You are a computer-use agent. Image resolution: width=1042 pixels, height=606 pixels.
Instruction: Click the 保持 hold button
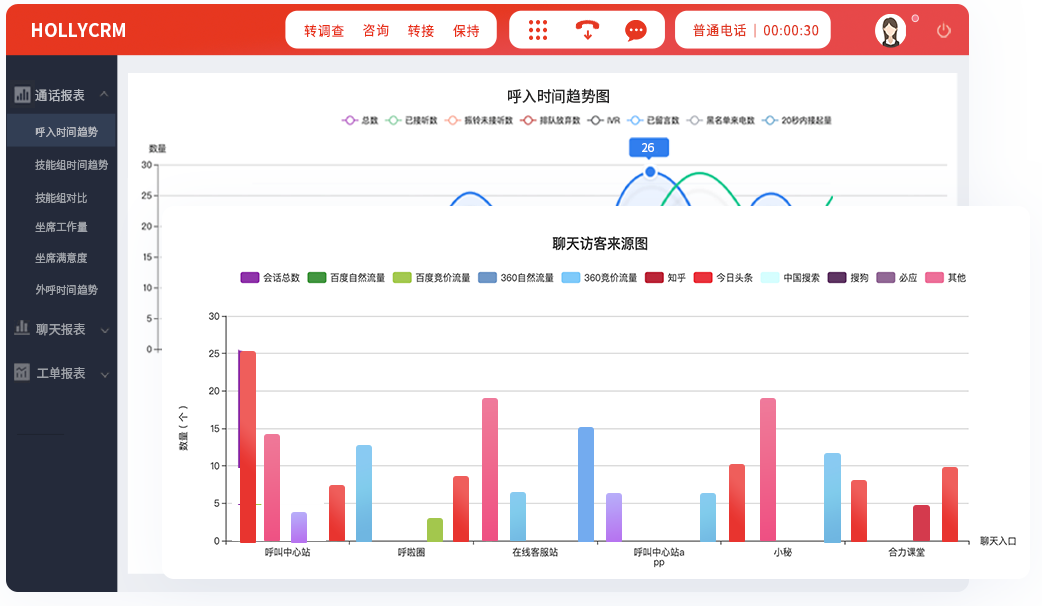click(x=466, y=31)
